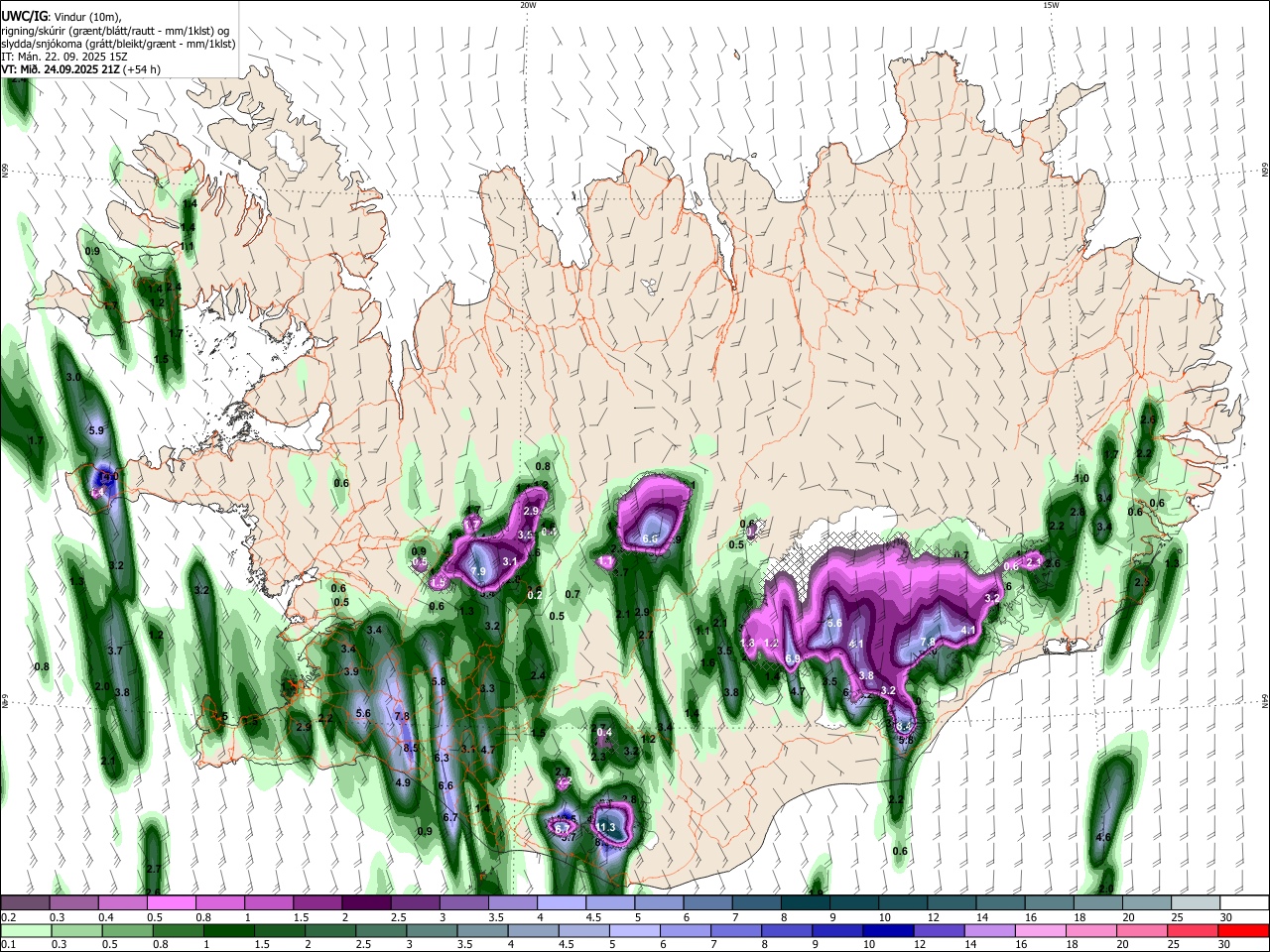Click the dark blue 10 swatch in bottom scale
The height and width of the screenshot is (952, 1270).
click(888, 930)
